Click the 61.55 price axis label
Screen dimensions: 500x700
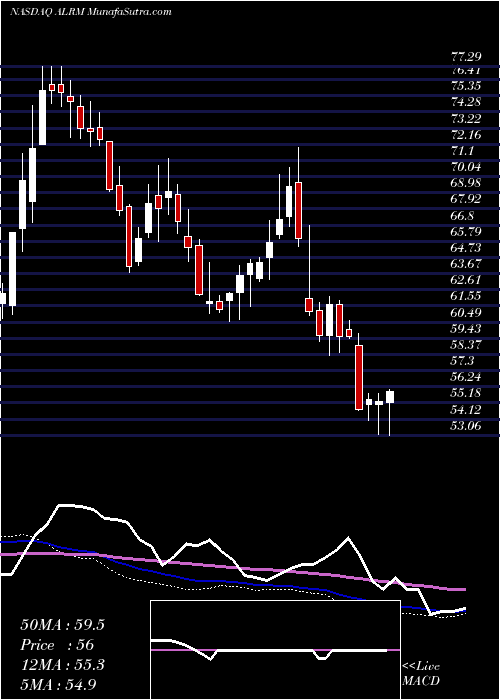[466, 296]
